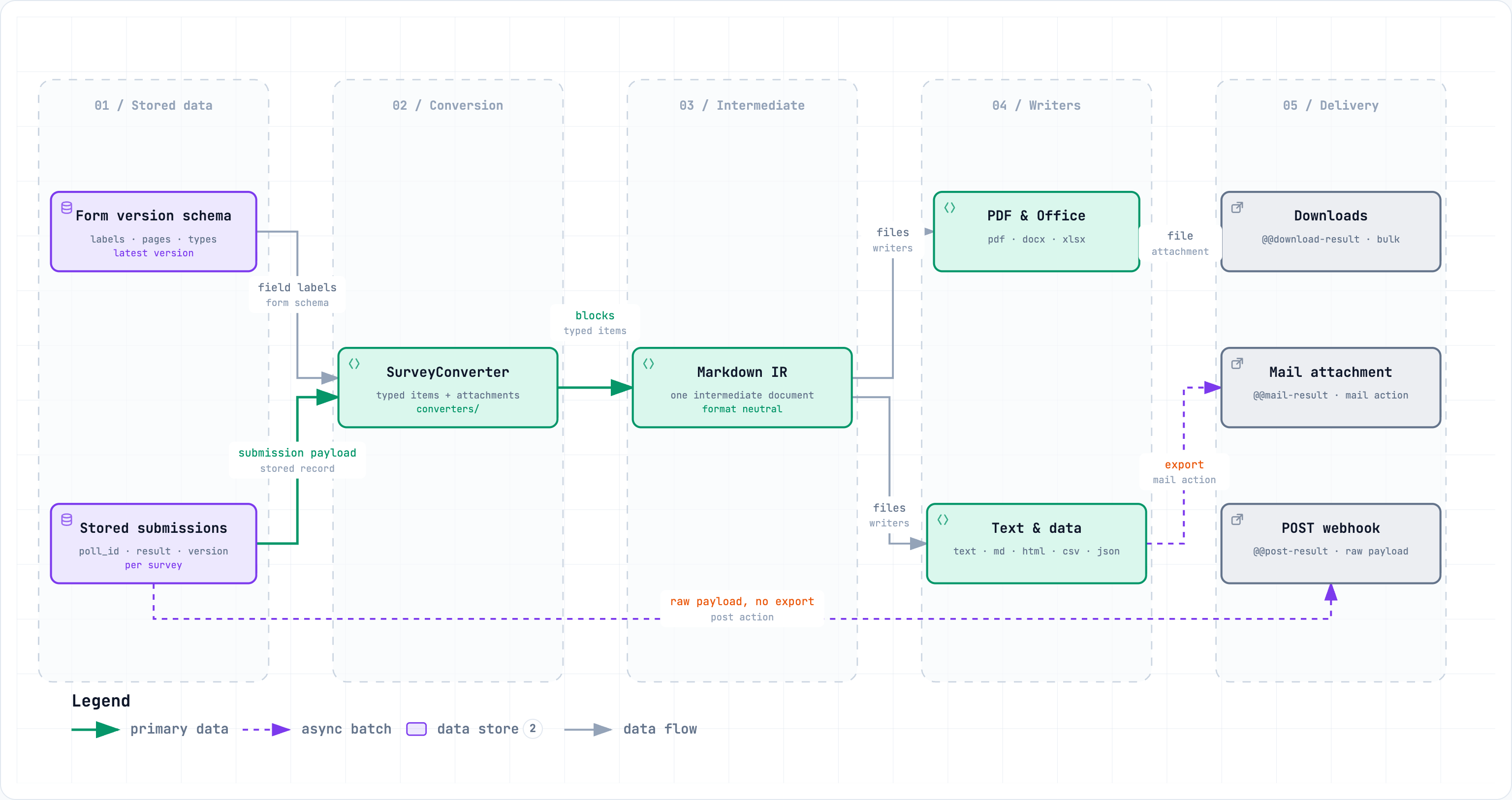Select the POST webhook node title
The image size is (1512, 800).
pos(1331,528)
